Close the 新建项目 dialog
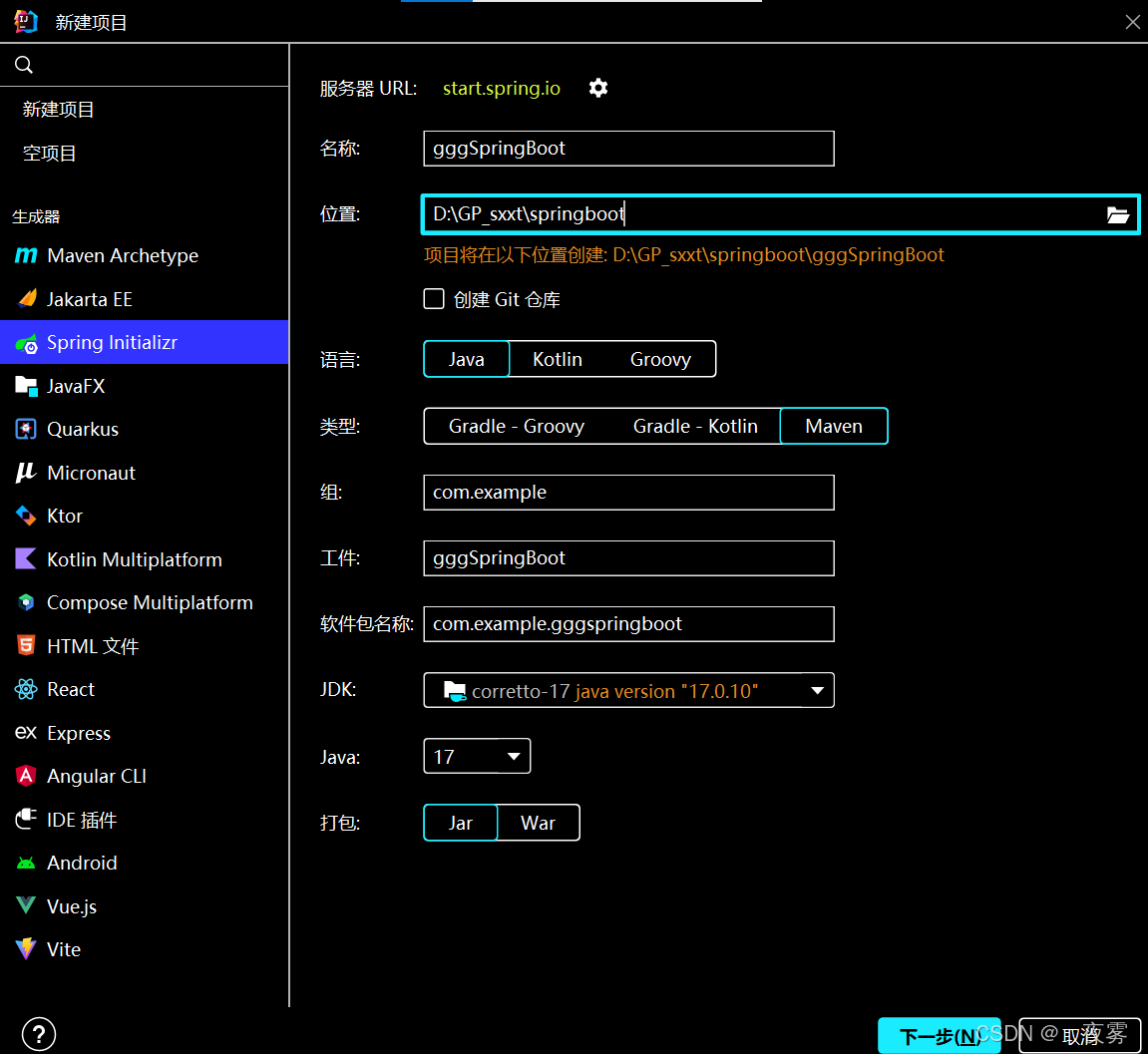Viewport: 1148px width, 1054px height. click(1133, 22)
